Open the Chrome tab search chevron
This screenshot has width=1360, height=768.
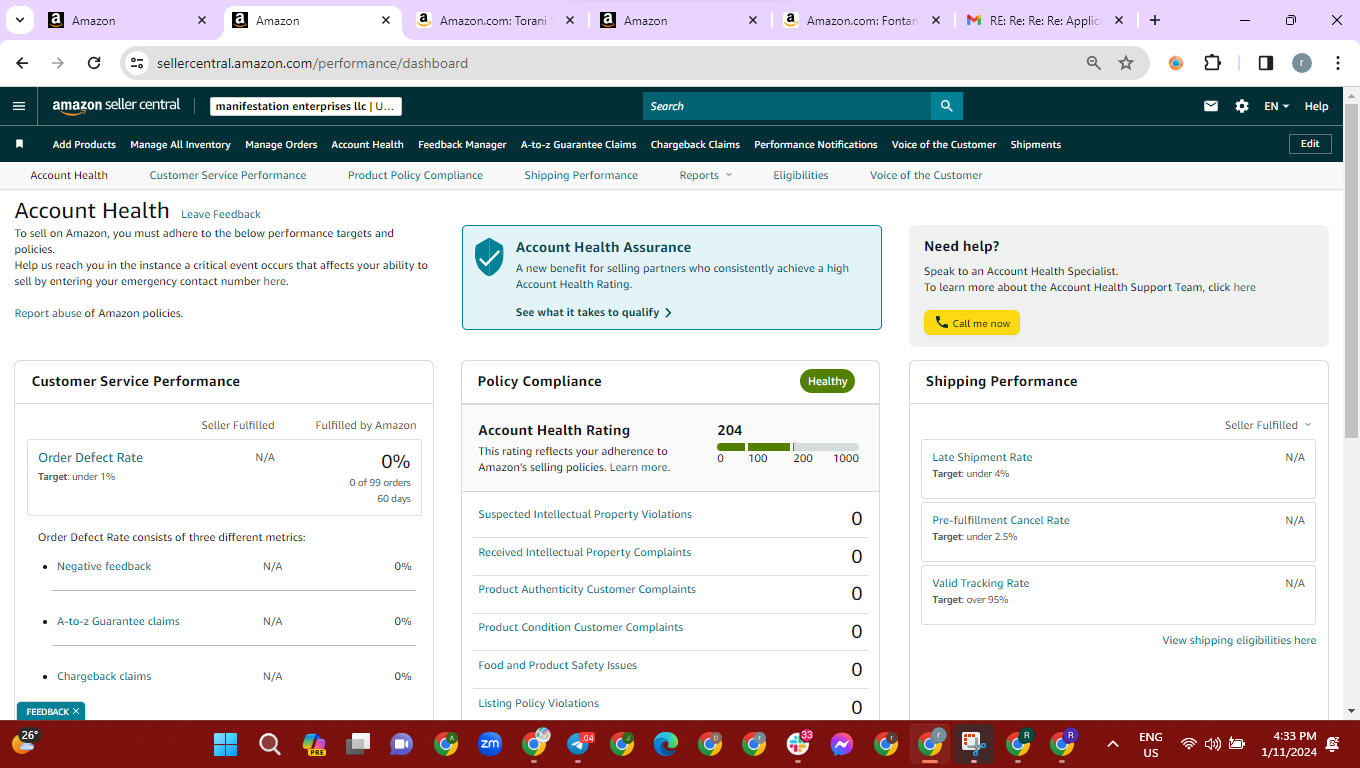21,20
